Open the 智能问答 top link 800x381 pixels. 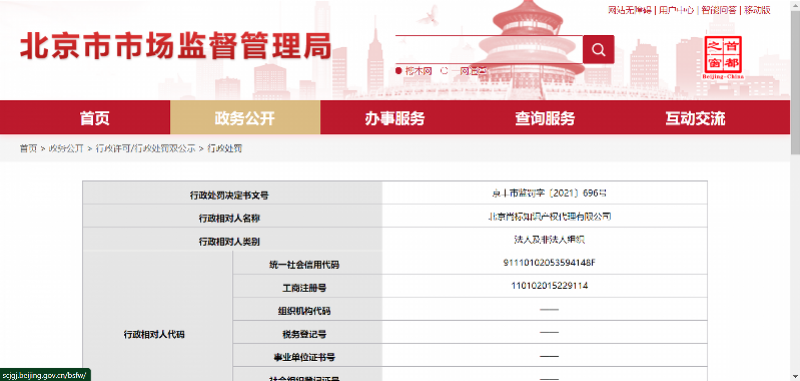point(719,10)
